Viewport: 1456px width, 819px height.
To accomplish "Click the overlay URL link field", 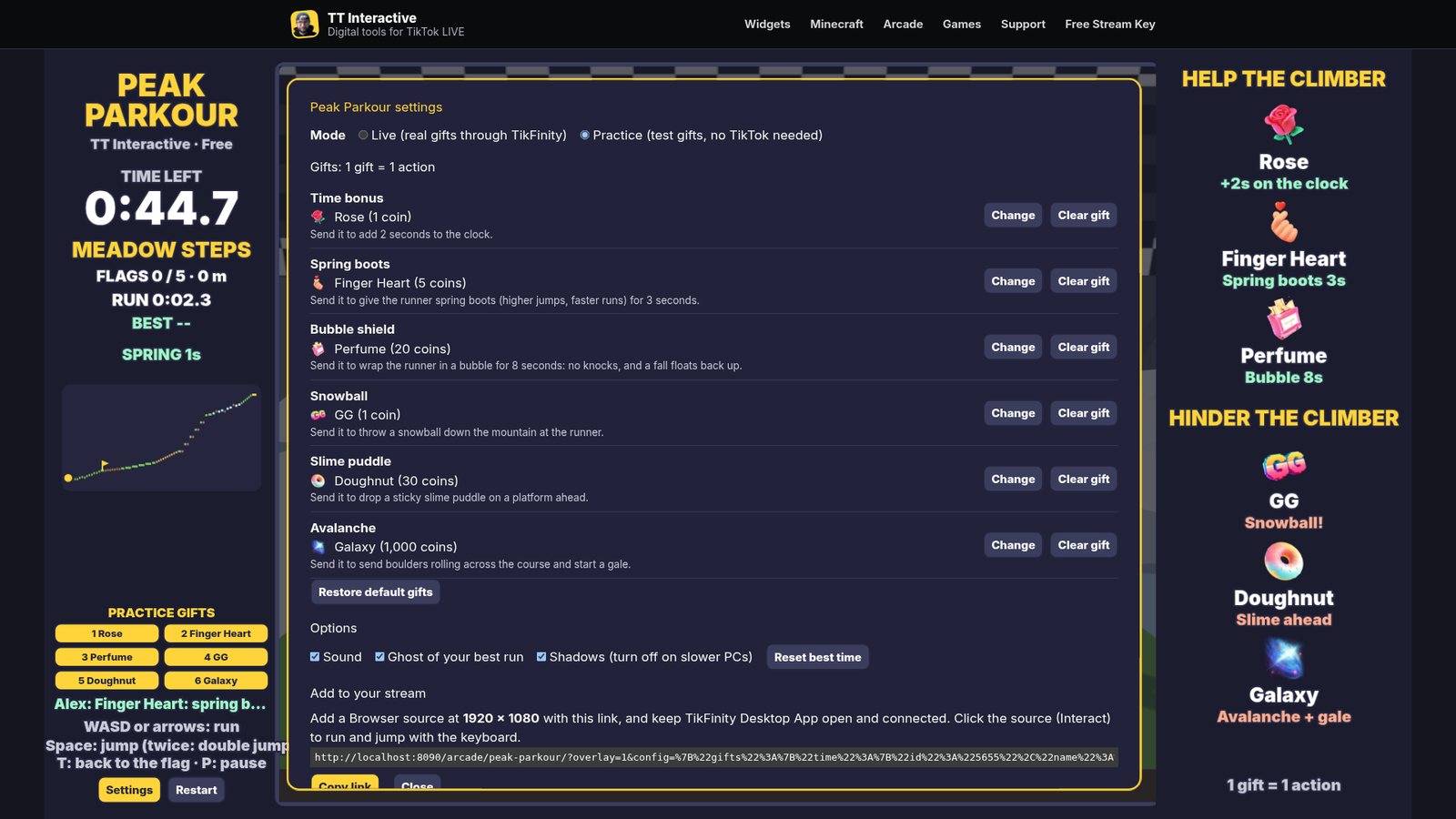I will (x=714, y=757).
